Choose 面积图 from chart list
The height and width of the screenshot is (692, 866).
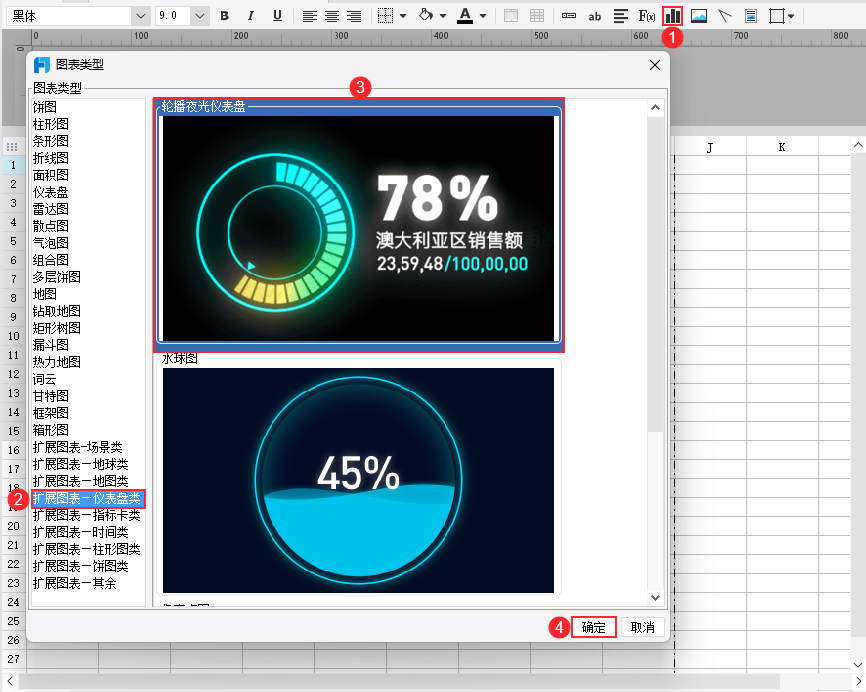[50, 175]
